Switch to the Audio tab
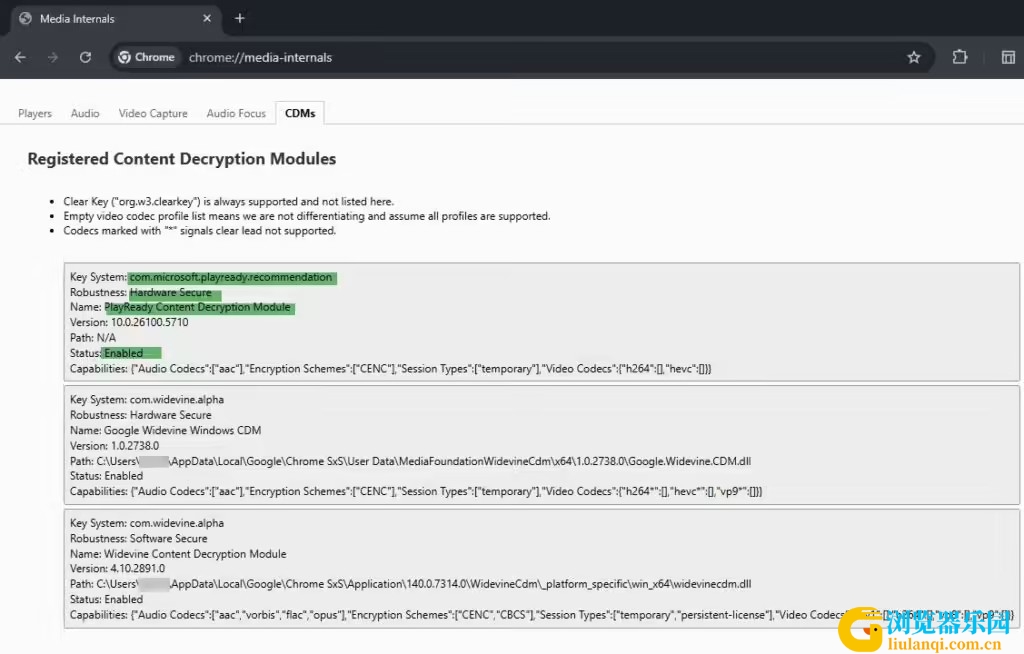Viewport: 1024px width, 654px height. coord(85,113)
